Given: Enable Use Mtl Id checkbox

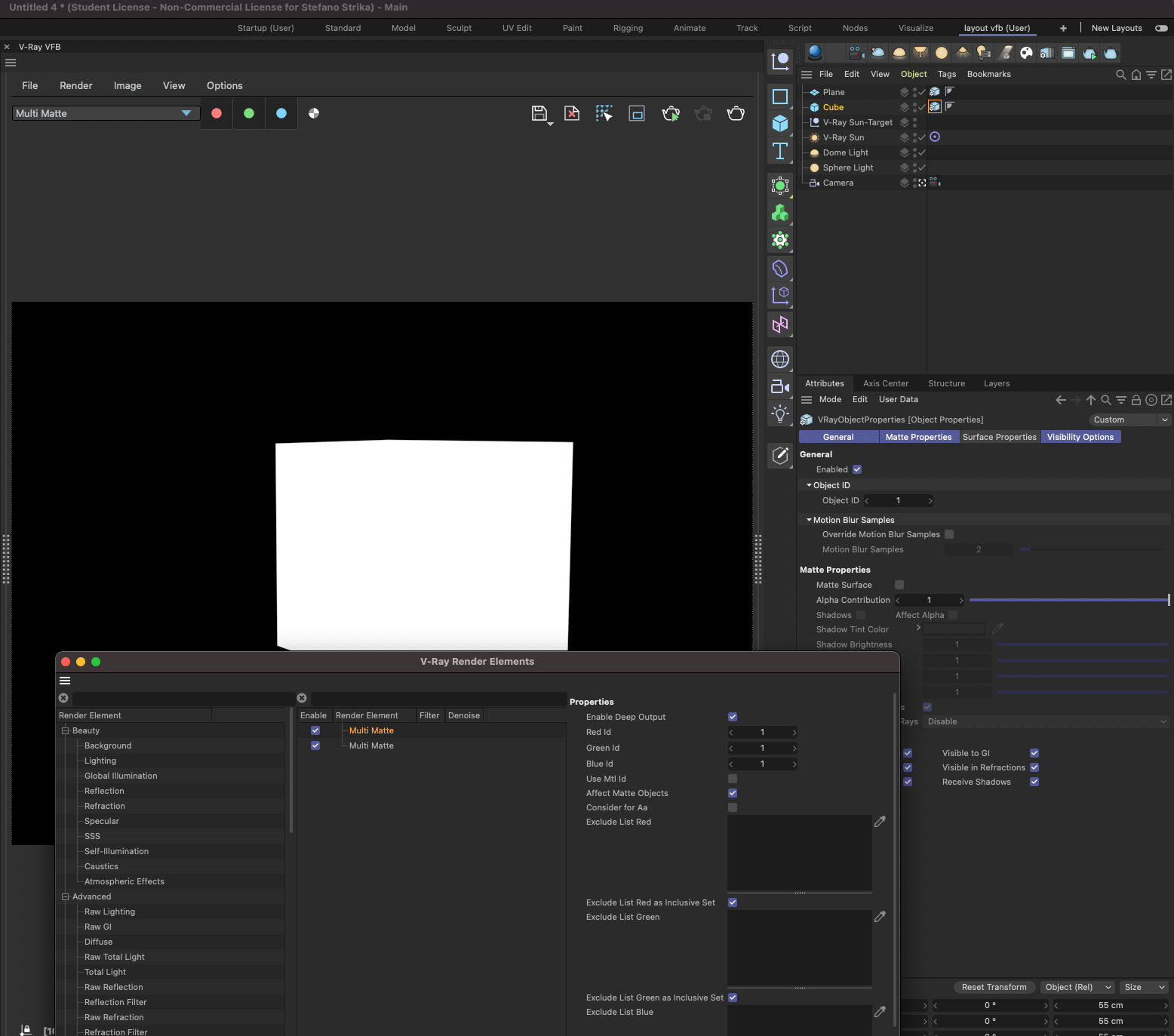Looking at the screenshot, I should click(x=733, y=779).
